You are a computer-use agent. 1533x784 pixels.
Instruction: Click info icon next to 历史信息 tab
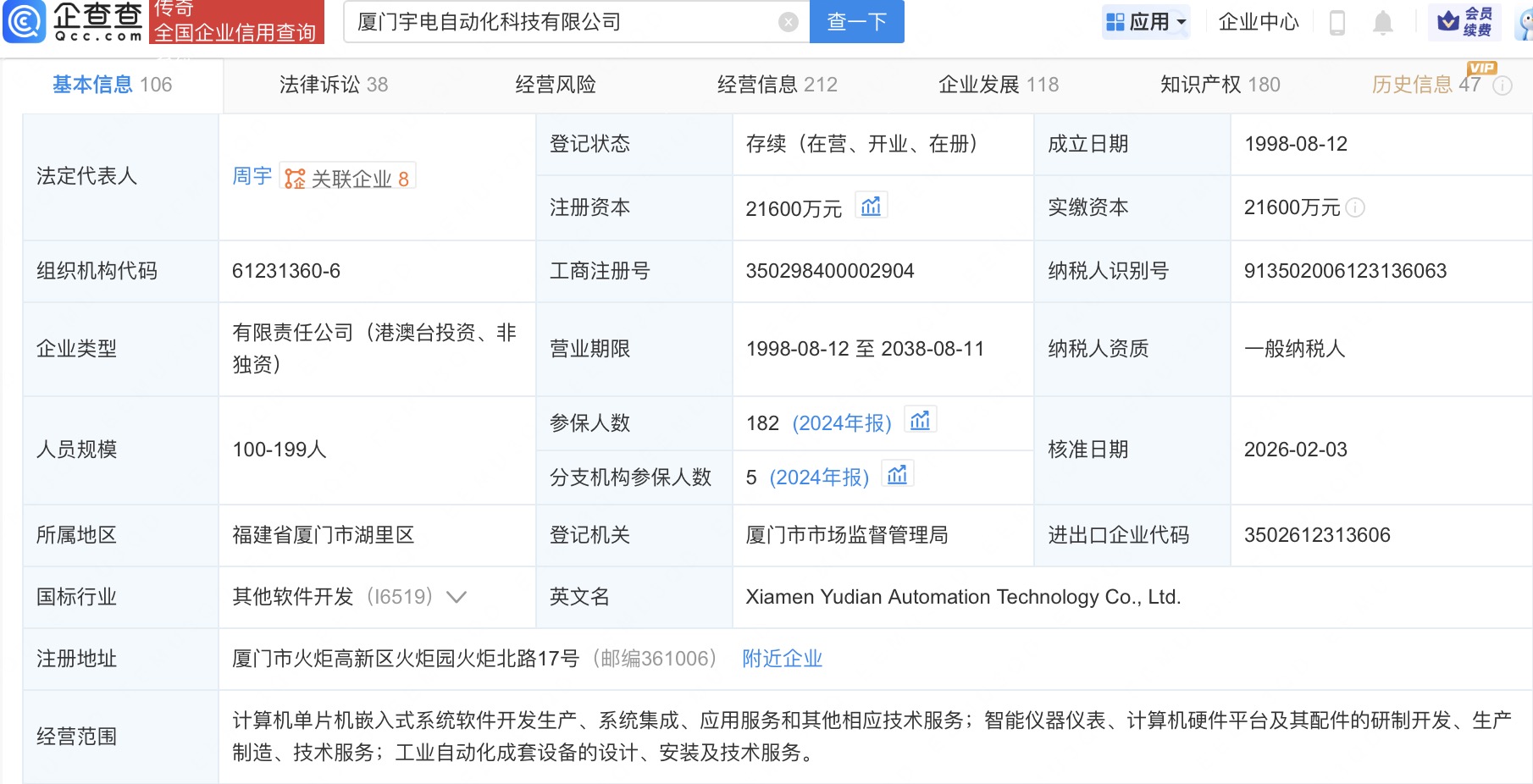pos(1503,86)
